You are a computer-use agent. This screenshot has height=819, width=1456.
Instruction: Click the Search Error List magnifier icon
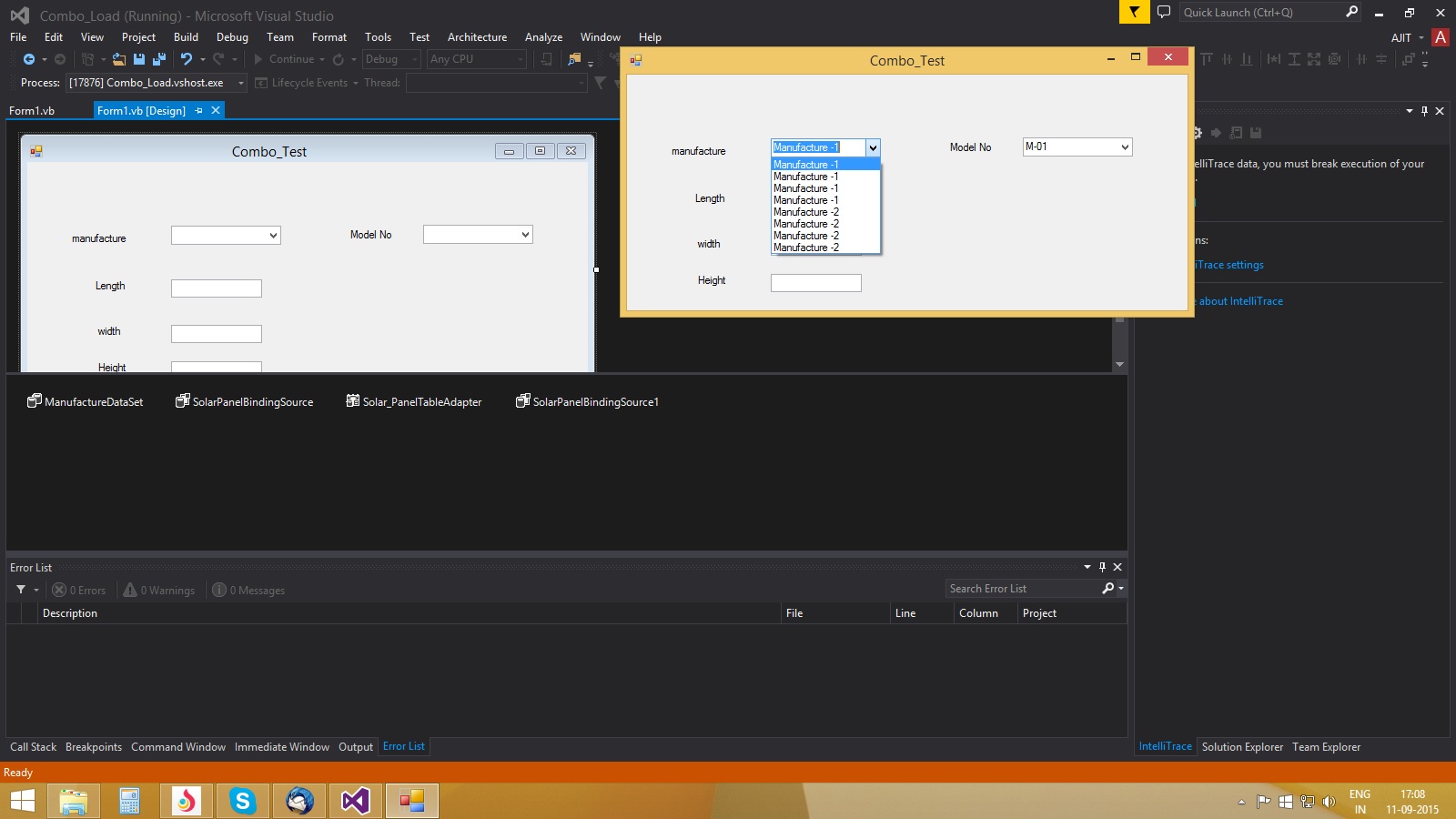point(1107,589)
